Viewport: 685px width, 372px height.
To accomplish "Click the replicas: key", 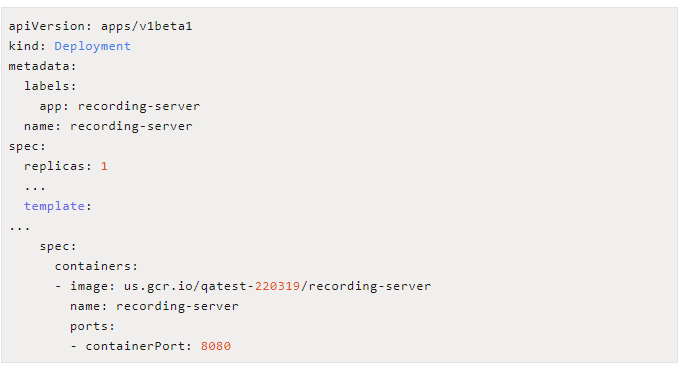I will [x=58, y=166].
